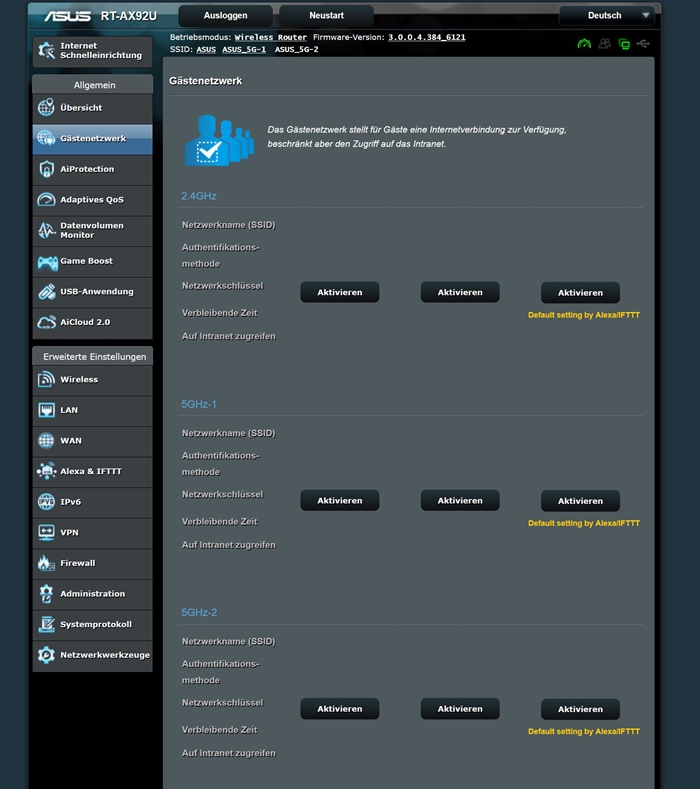The width and height of the screenshot is (700, 789).
Task: Click the Gästenetzwerk page title
Action: tap(206, 81)
